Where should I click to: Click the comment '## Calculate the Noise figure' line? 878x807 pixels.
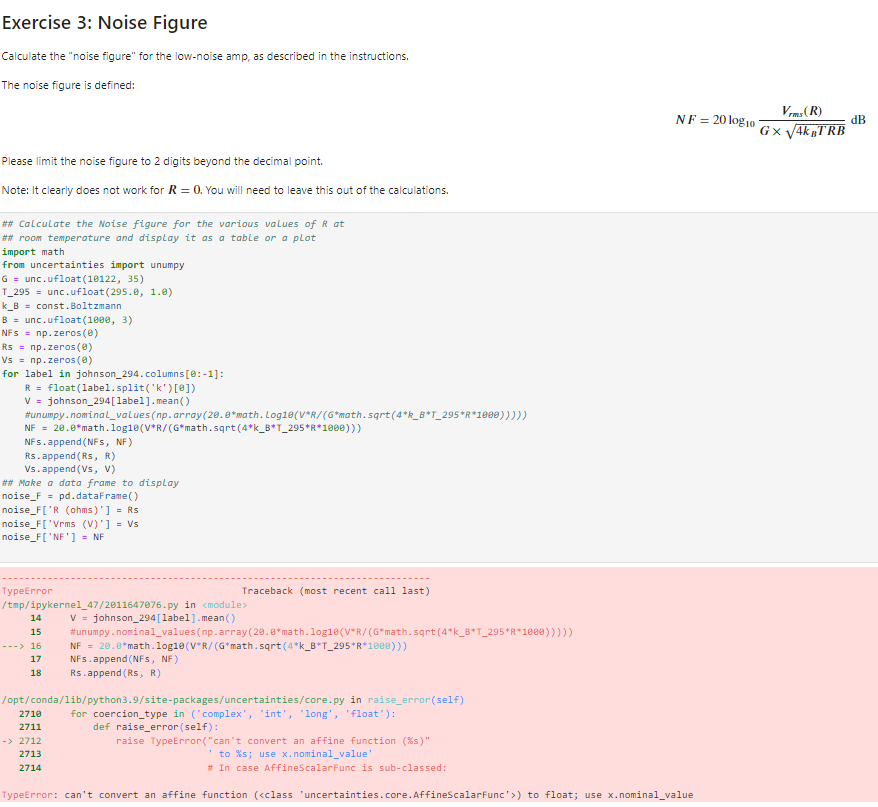pyautogui.click(x=173, y=224)
